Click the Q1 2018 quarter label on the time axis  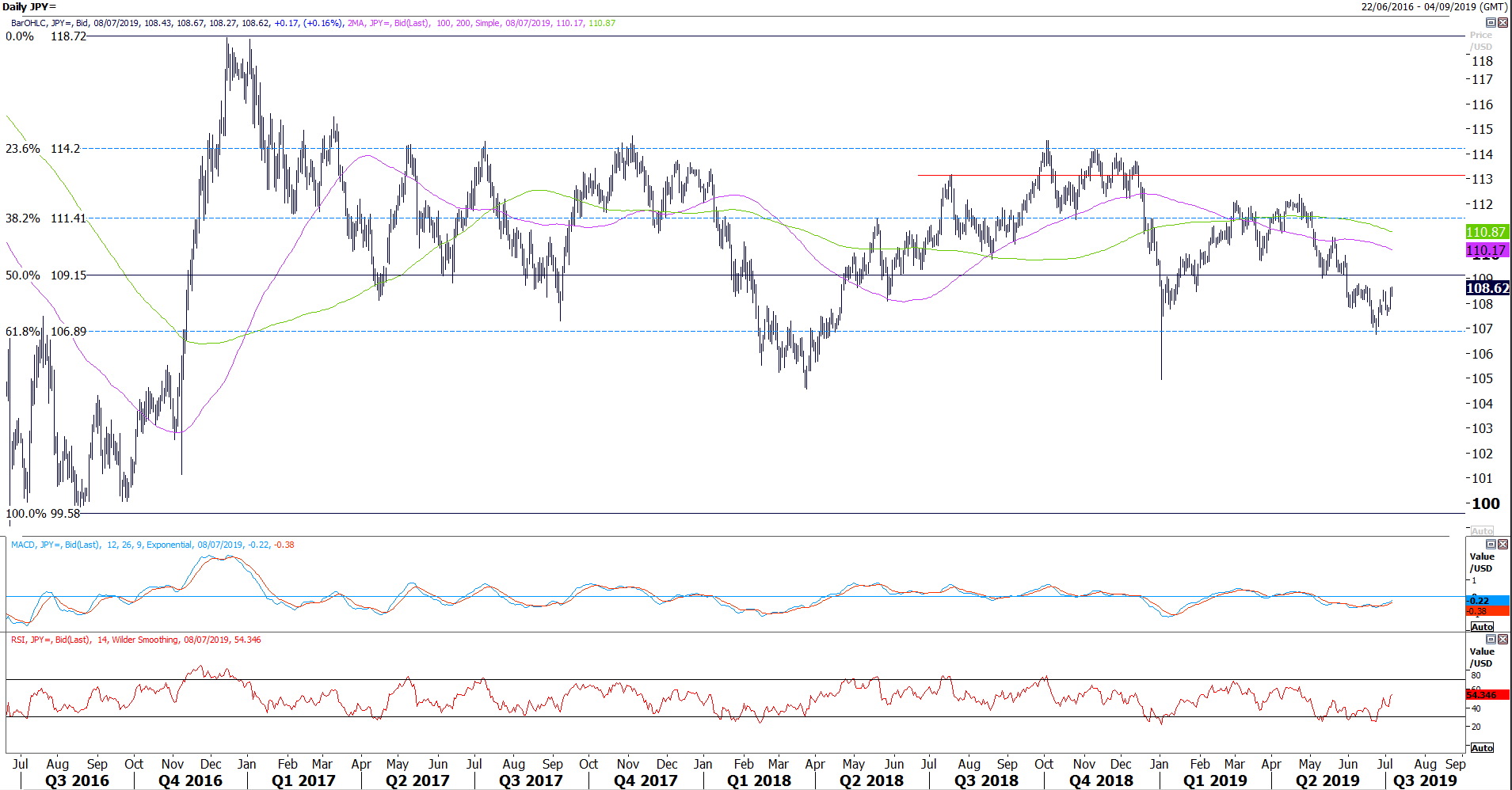[759, 781]
